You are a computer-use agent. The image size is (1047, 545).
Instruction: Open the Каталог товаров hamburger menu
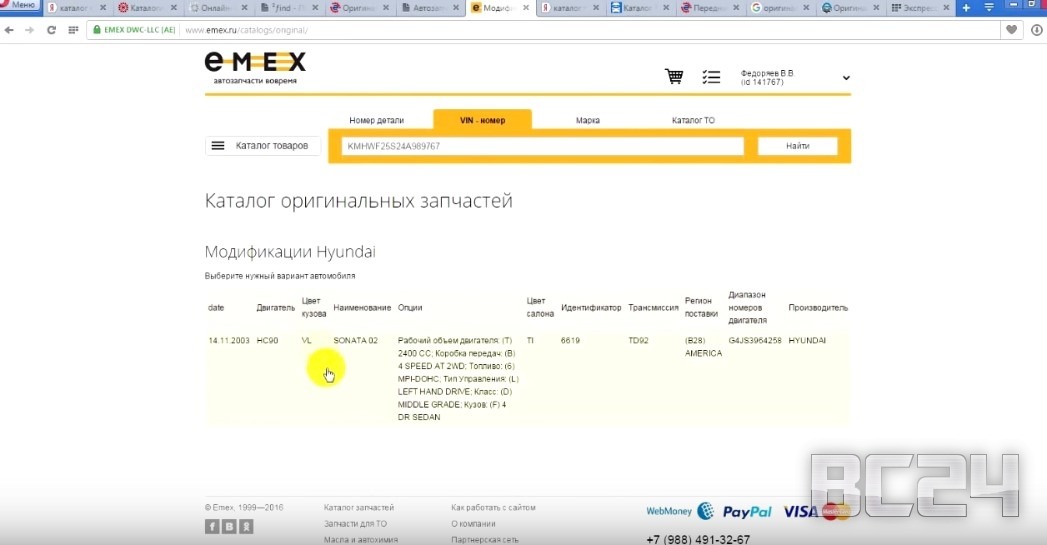pos(263,146)
